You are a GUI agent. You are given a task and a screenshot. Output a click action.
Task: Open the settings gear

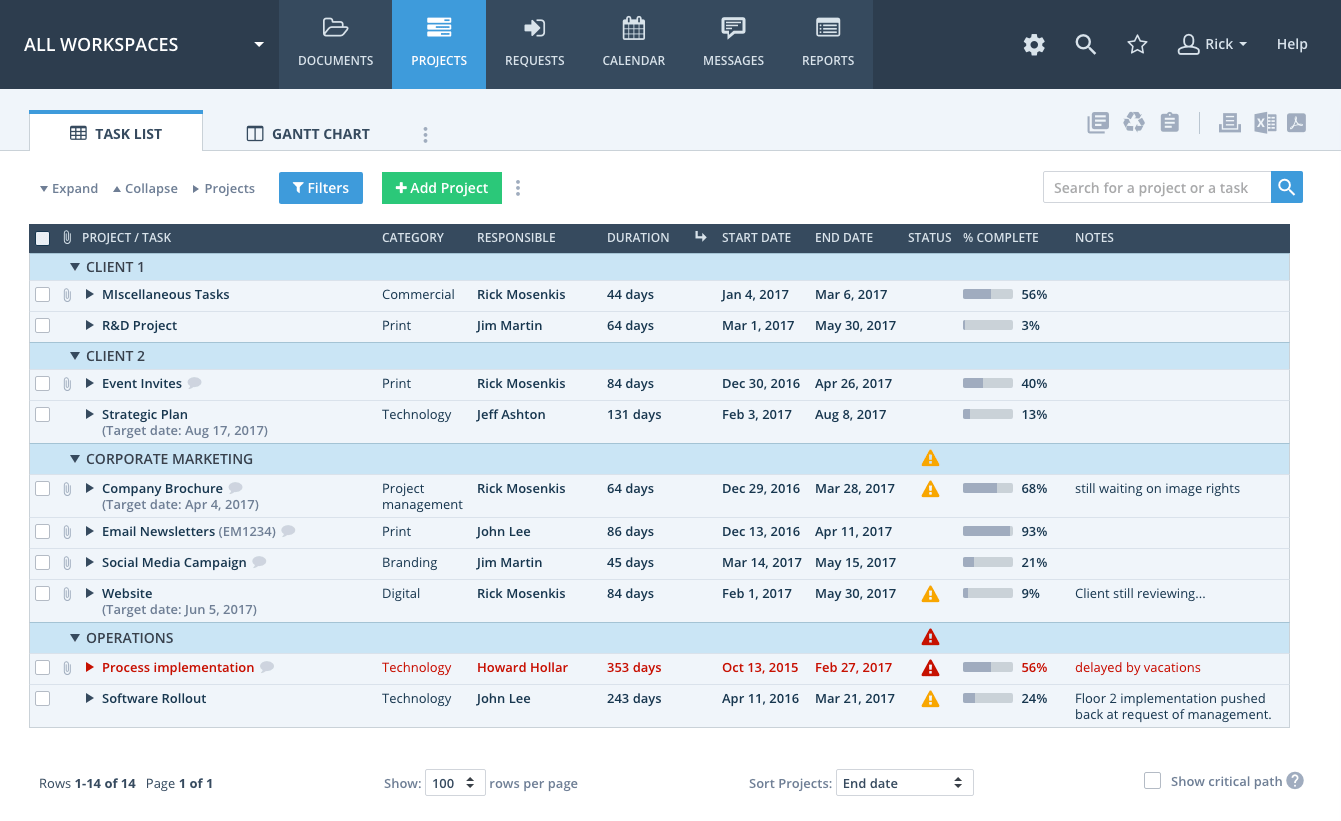[1034, 44]
